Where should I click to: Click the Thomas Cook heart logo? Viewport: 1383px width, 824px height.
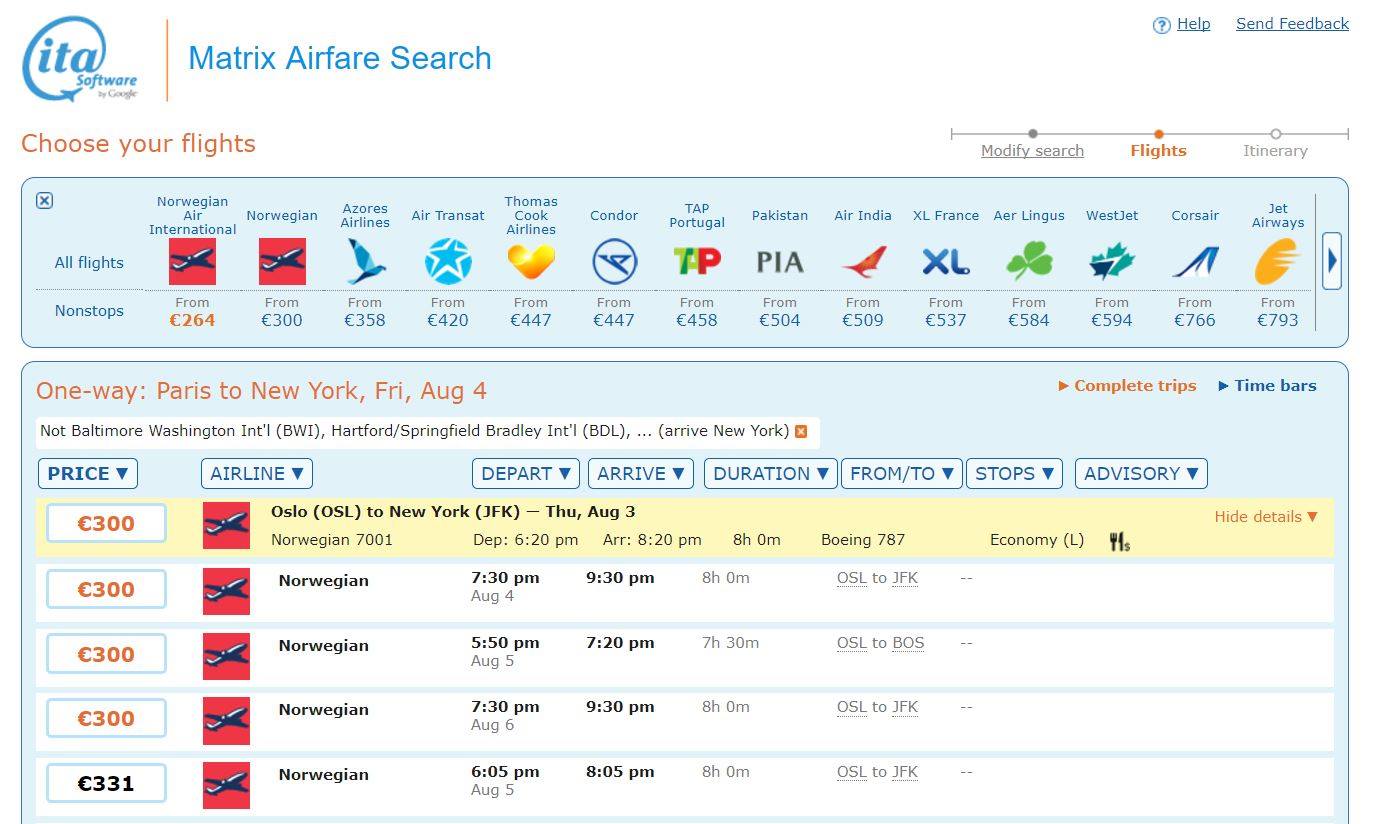coord(530,262)
